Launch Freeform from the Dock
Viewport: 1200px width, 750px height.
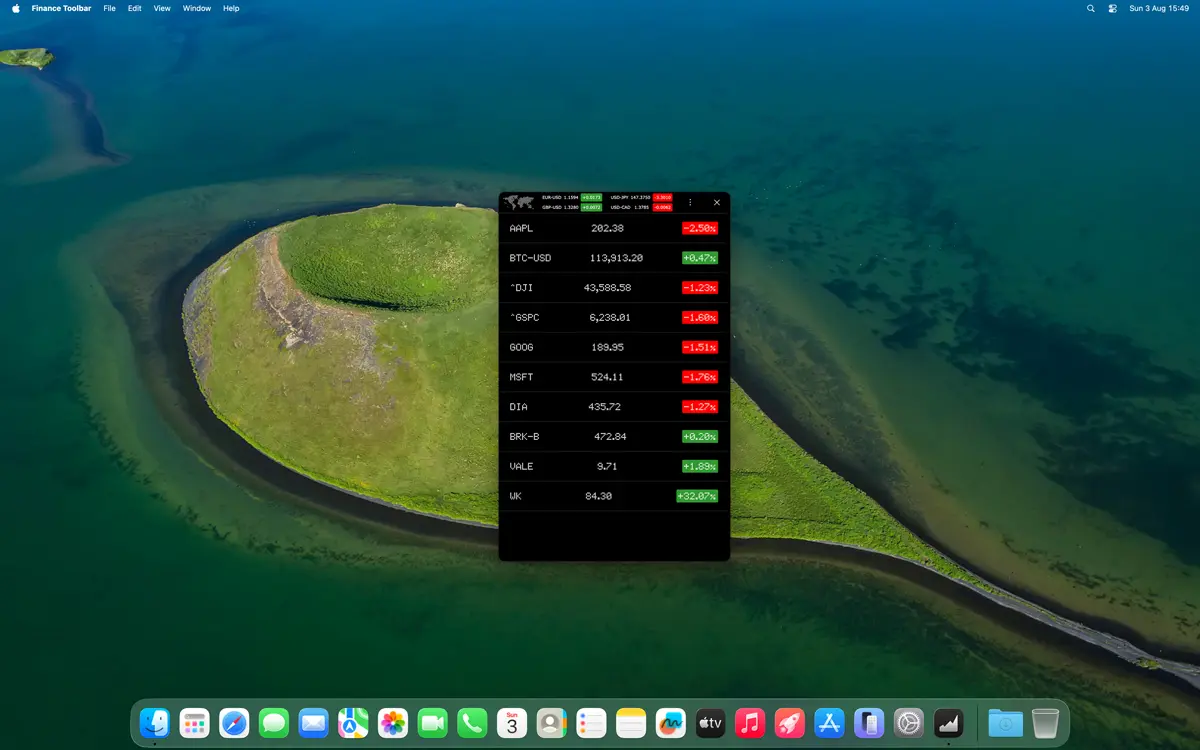tap(670, 722)
